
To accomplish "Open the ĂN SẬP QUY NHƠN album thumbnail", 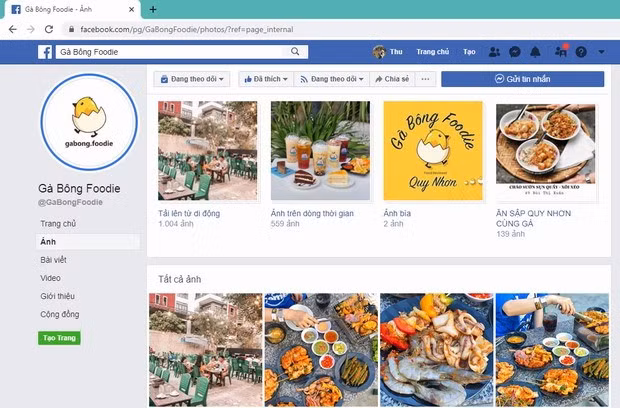I will coord(546,152).
